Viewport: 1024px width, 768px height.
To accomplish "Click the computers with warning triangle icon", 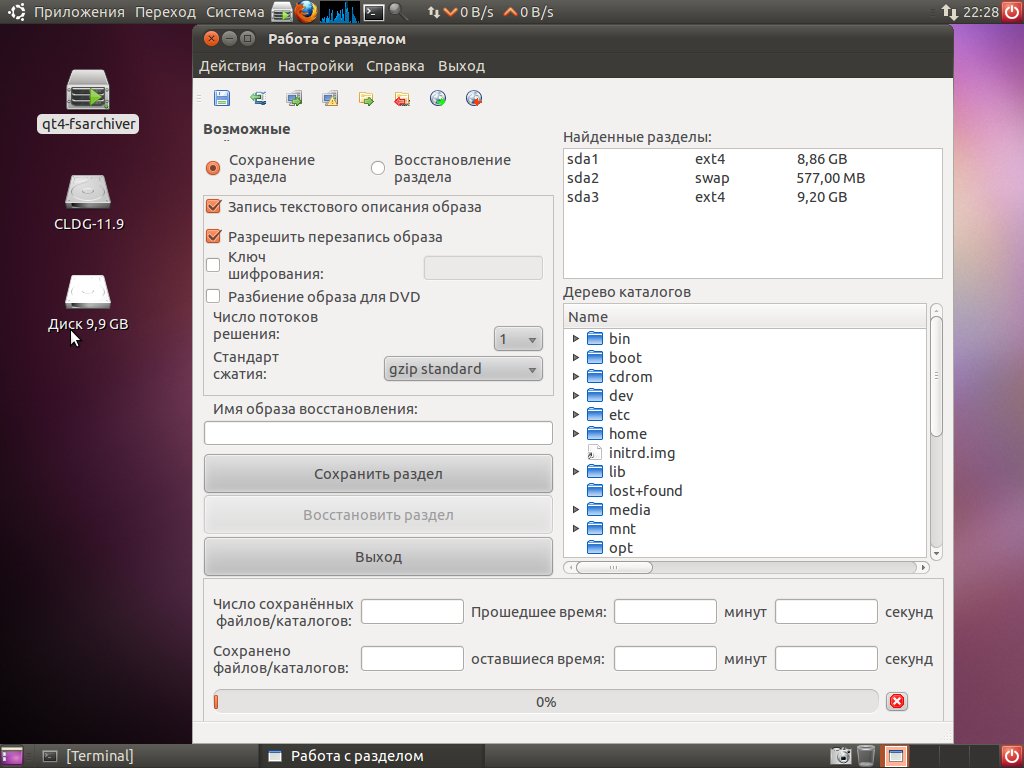I will click(x=330, y=99).
